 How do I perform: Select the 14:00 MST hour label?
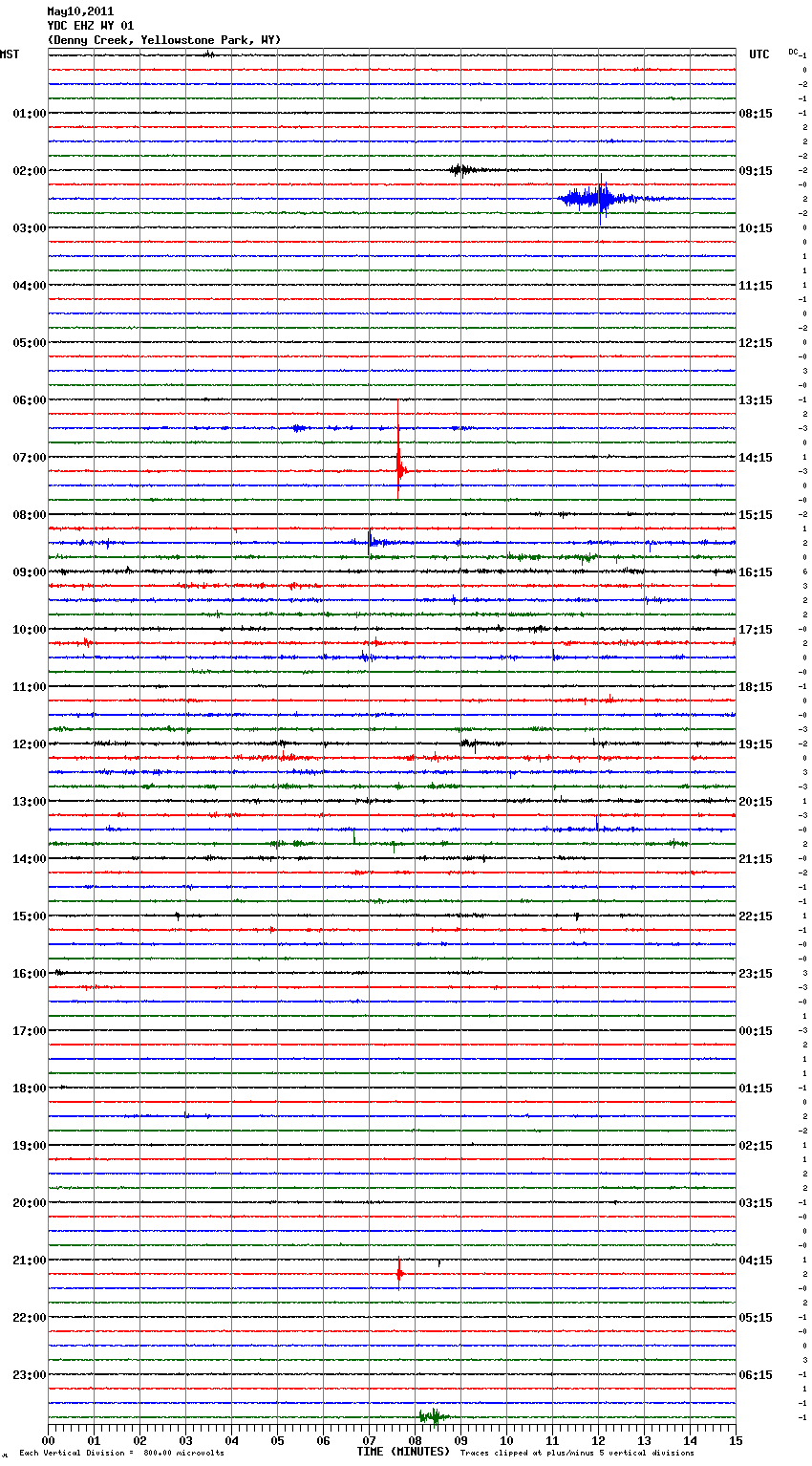30,859
